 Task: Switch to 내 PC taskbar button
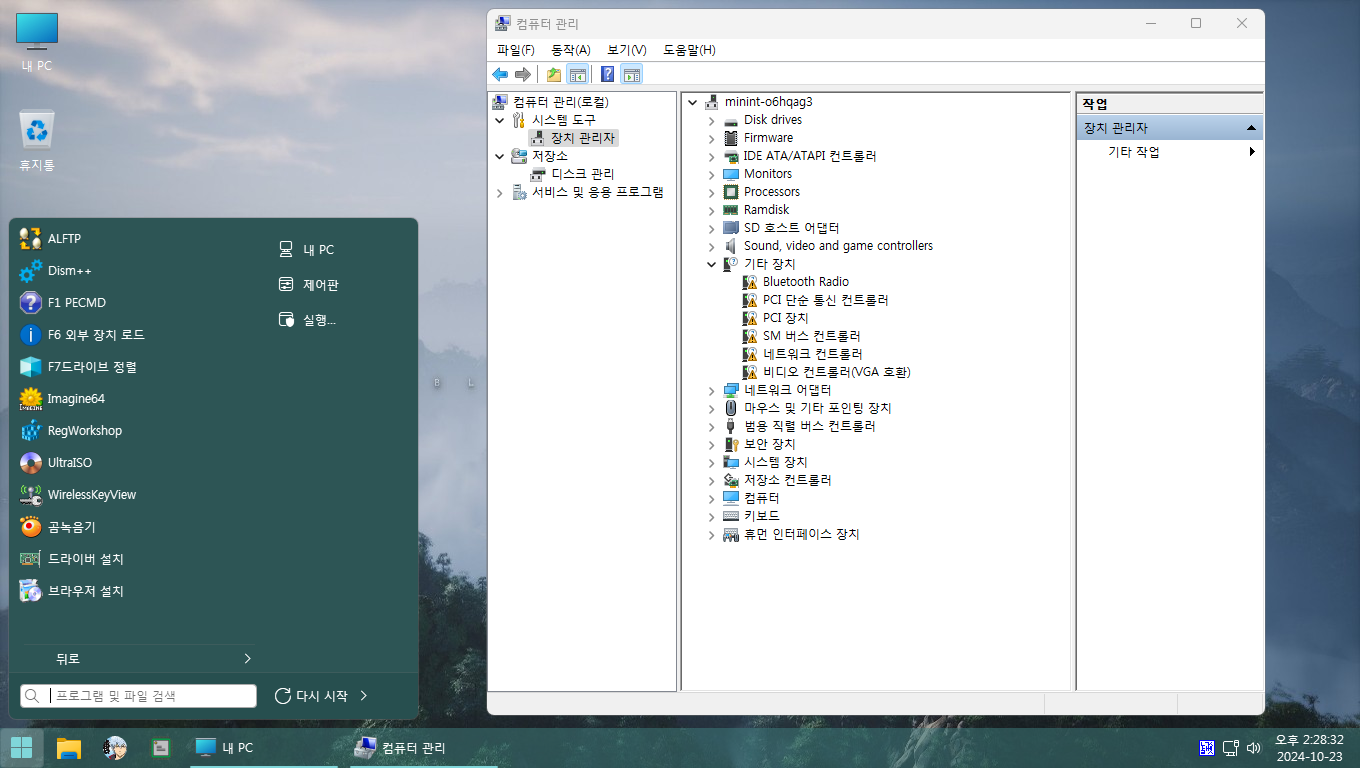tap(266, 748)
